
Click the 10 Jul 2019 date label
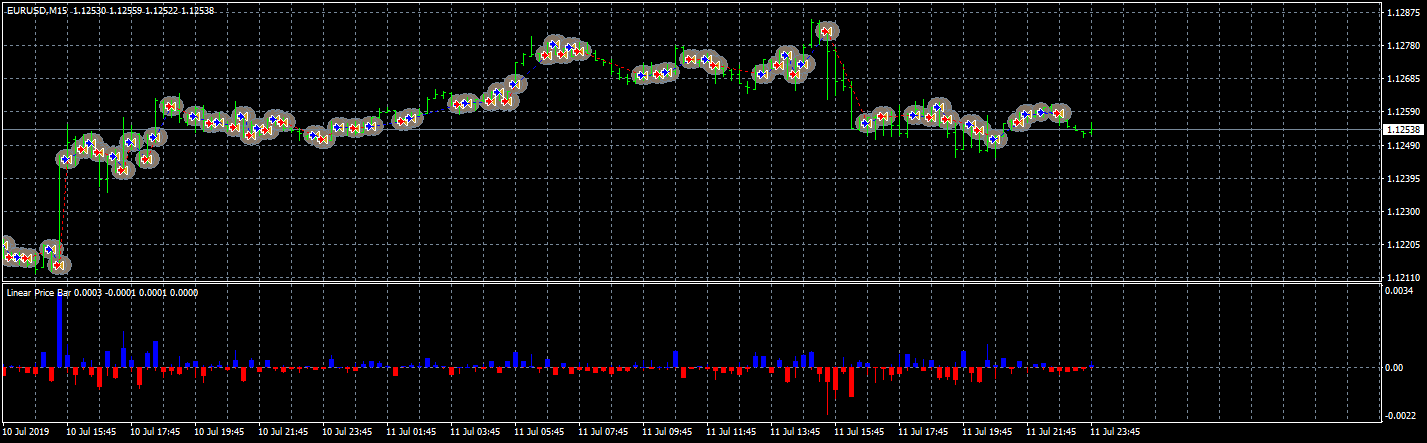pyautogui.click(x=26, y=432)
